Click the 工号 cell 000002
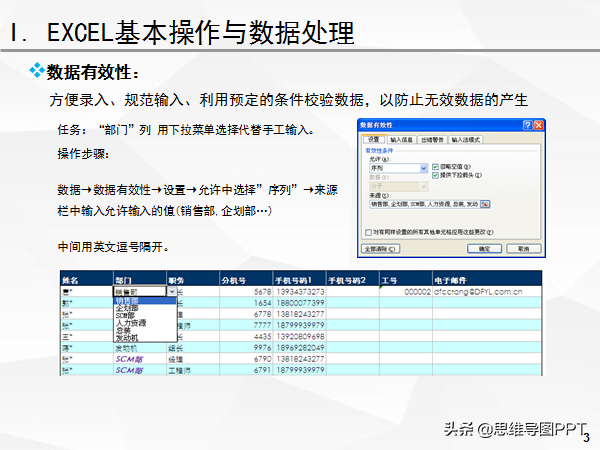This screenshot has height=450, width=600. pyautogui.click(x=406, y=292)
